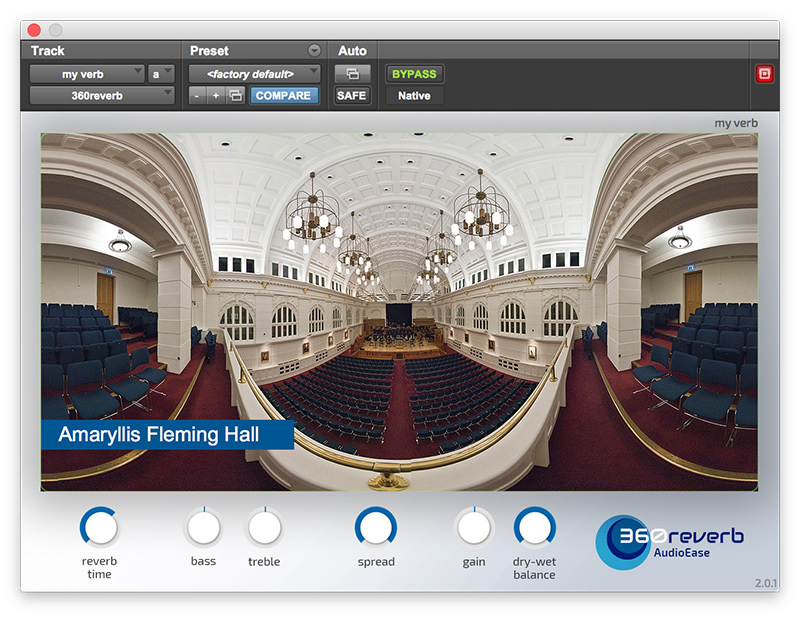The image size is (800, 621).
Task: Open the circular Preset menu arrow
Action: pyautogui.click(x=314, y=50)
